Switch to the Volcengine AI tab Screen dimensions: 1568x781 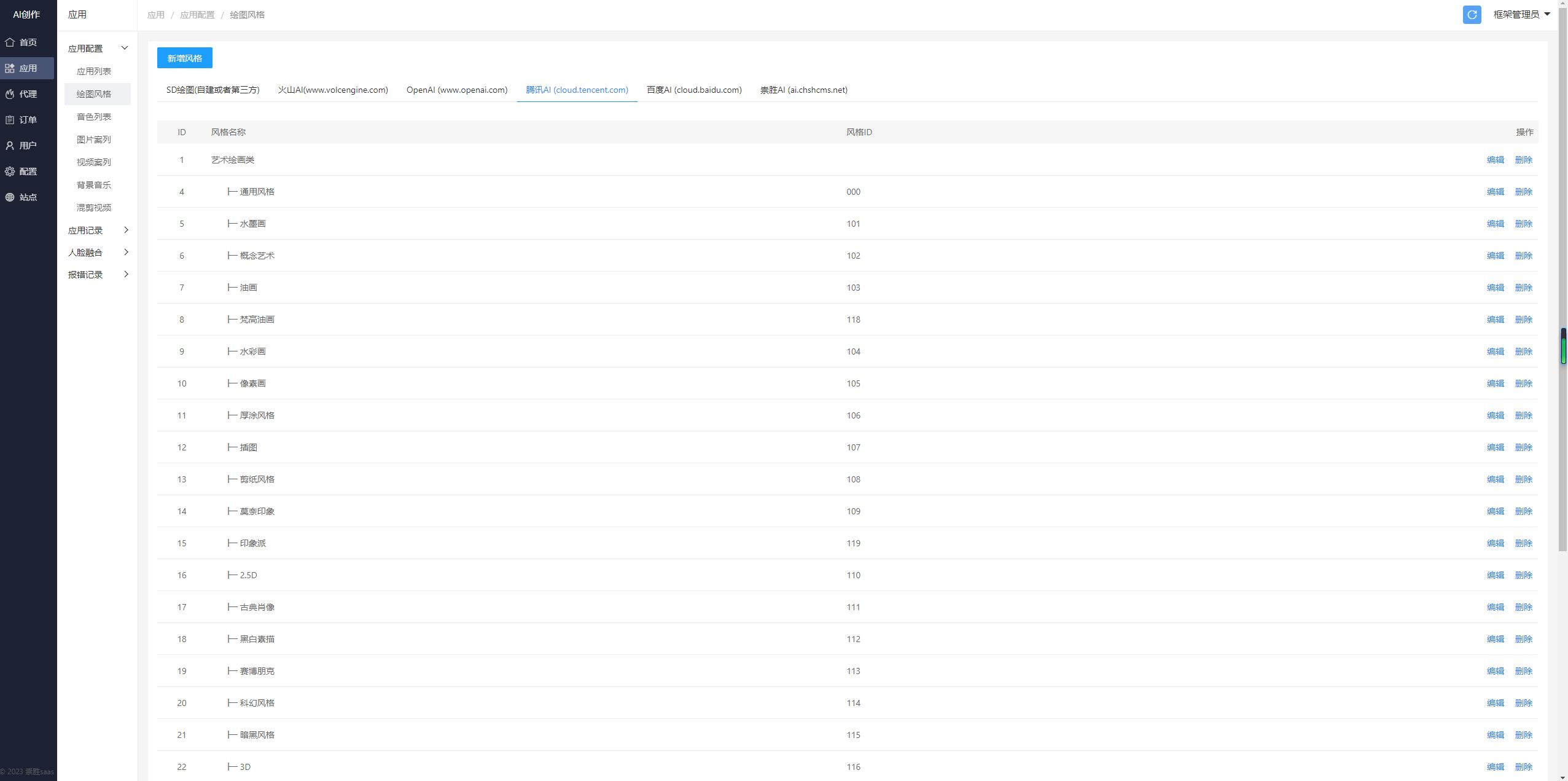point(332,90)
